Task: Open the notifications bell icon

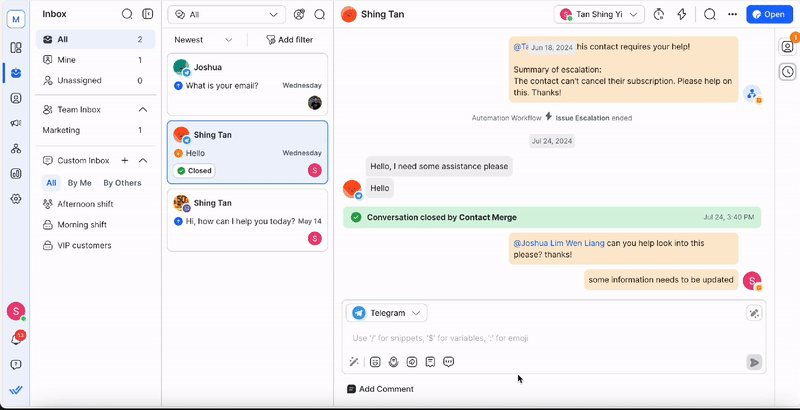Action: click(x=16, y=339)
